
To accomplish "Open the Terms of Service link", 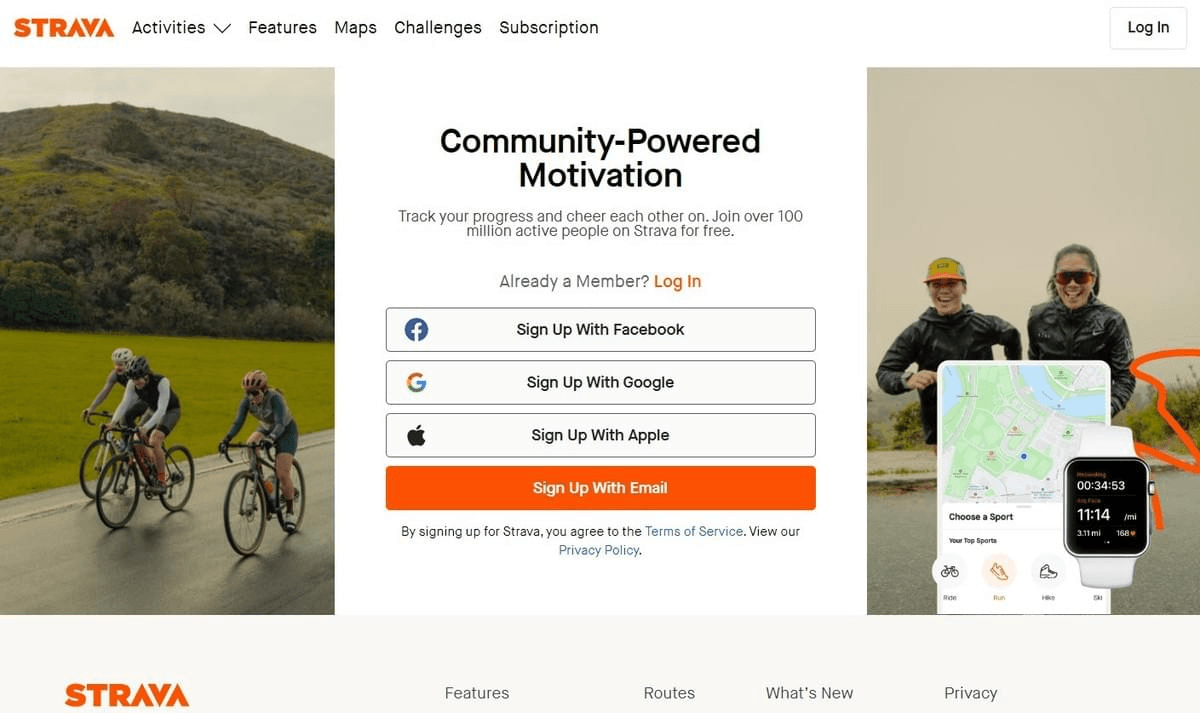I will click(x=693, y=531).
